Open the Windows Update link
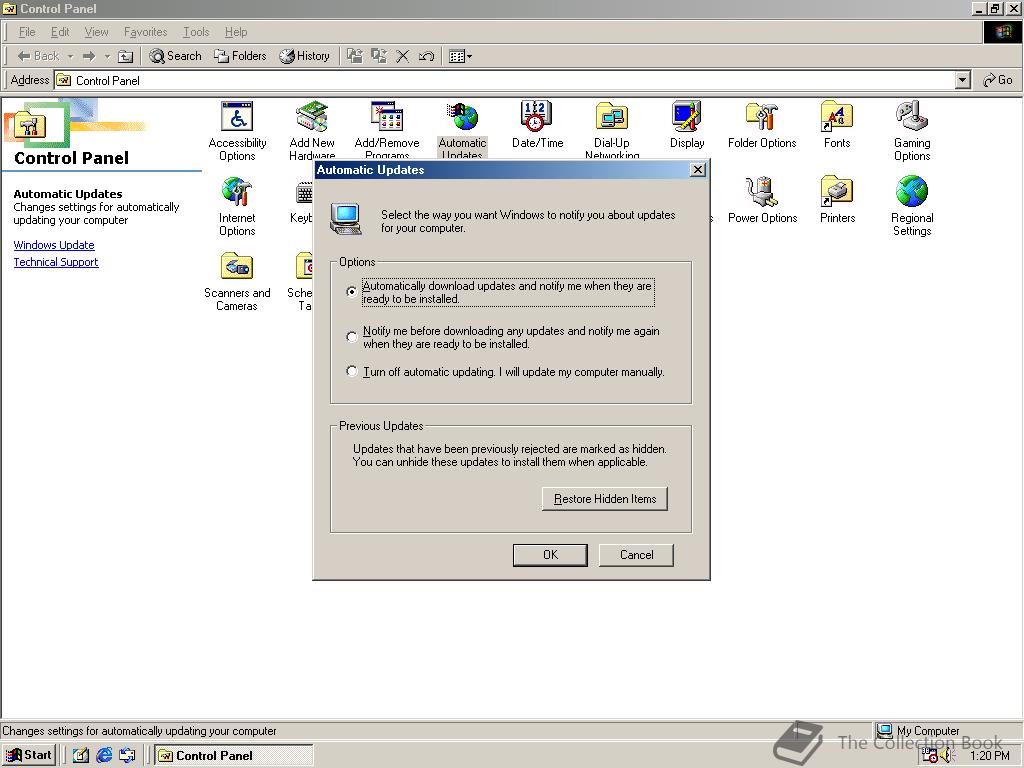The width and height of the screenshot is (1024, 768). [x=54, y=245]
